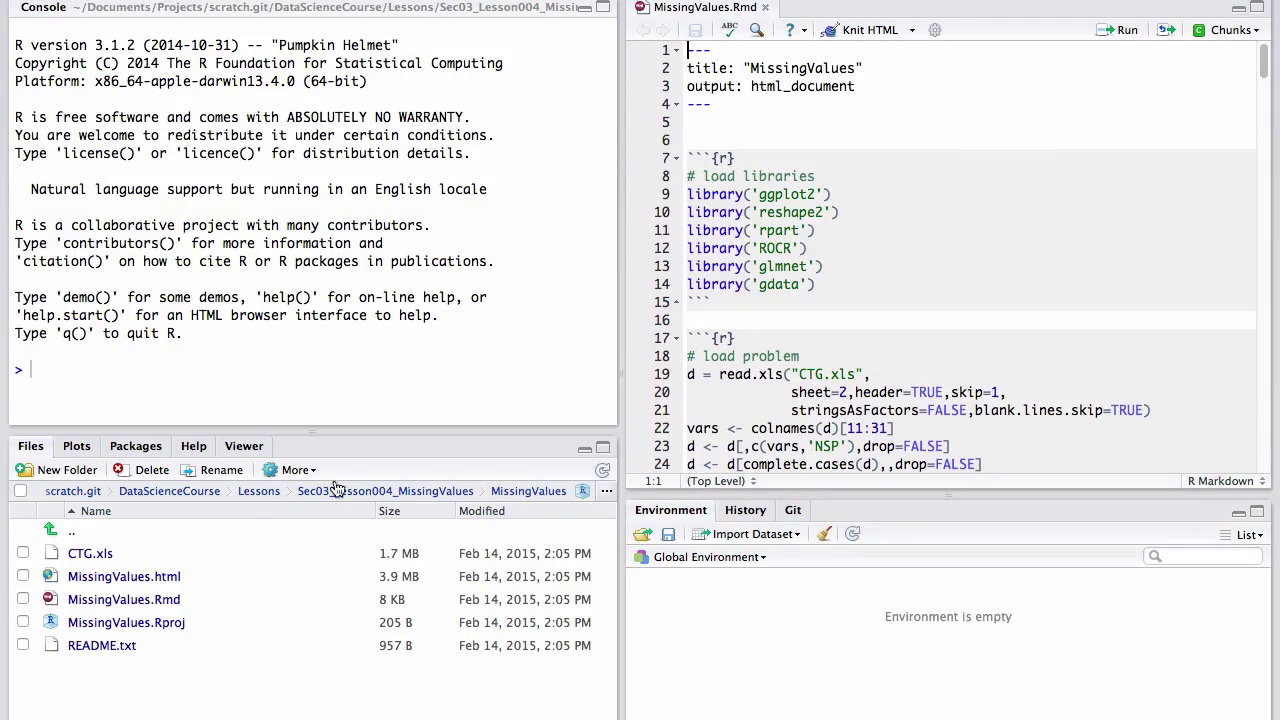Select the Files tab
1280x720 pixels.
31,446
